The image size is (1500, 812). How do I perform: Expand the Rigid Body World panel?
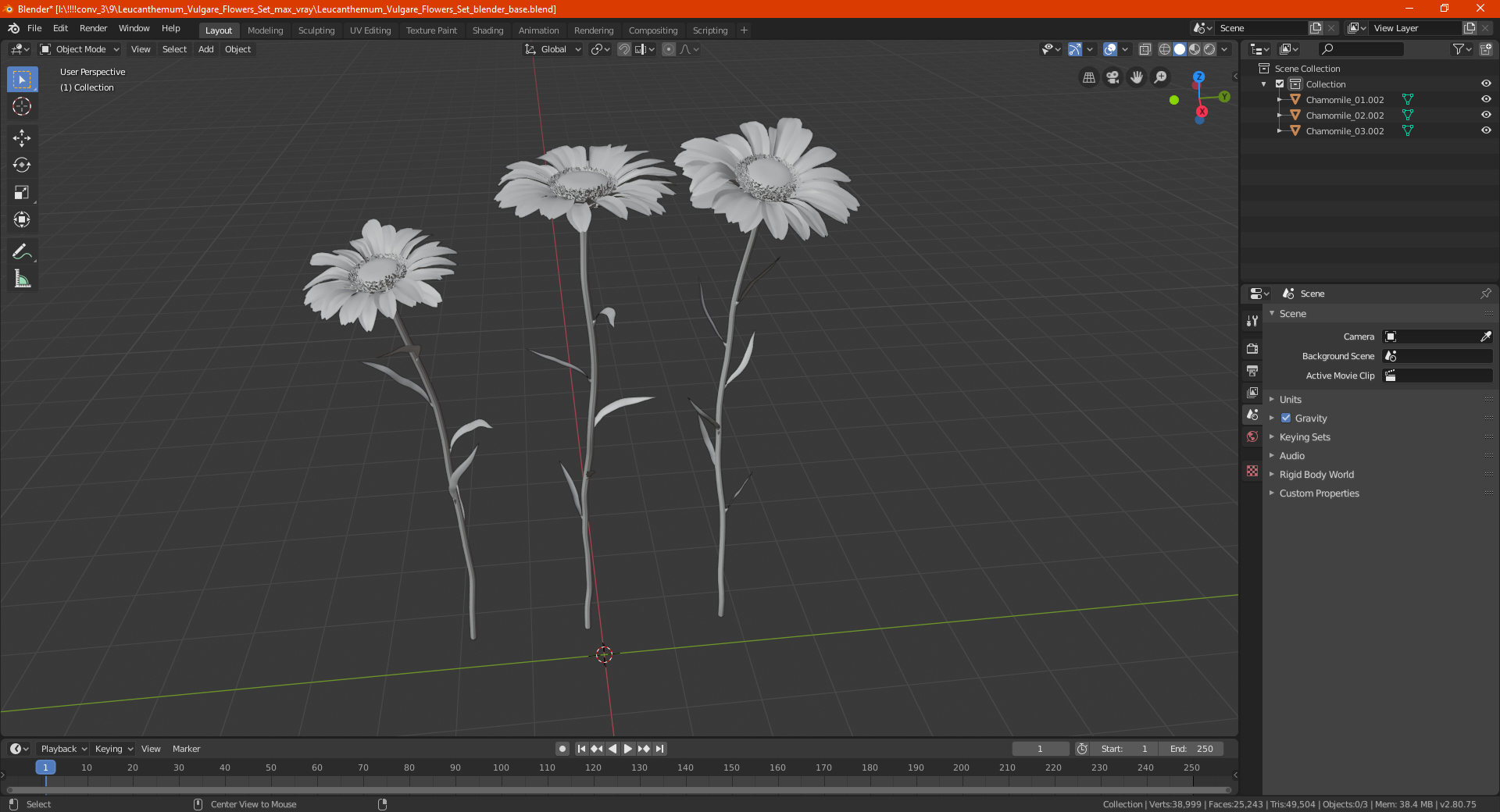[1316, 475]
